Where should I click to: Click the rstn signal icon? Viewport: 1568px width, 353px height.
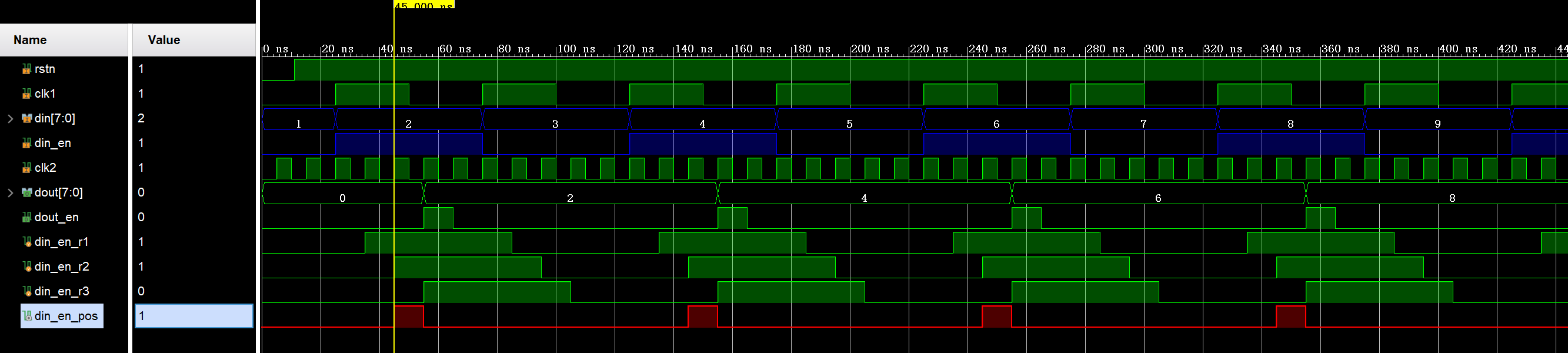coord(26,69)
